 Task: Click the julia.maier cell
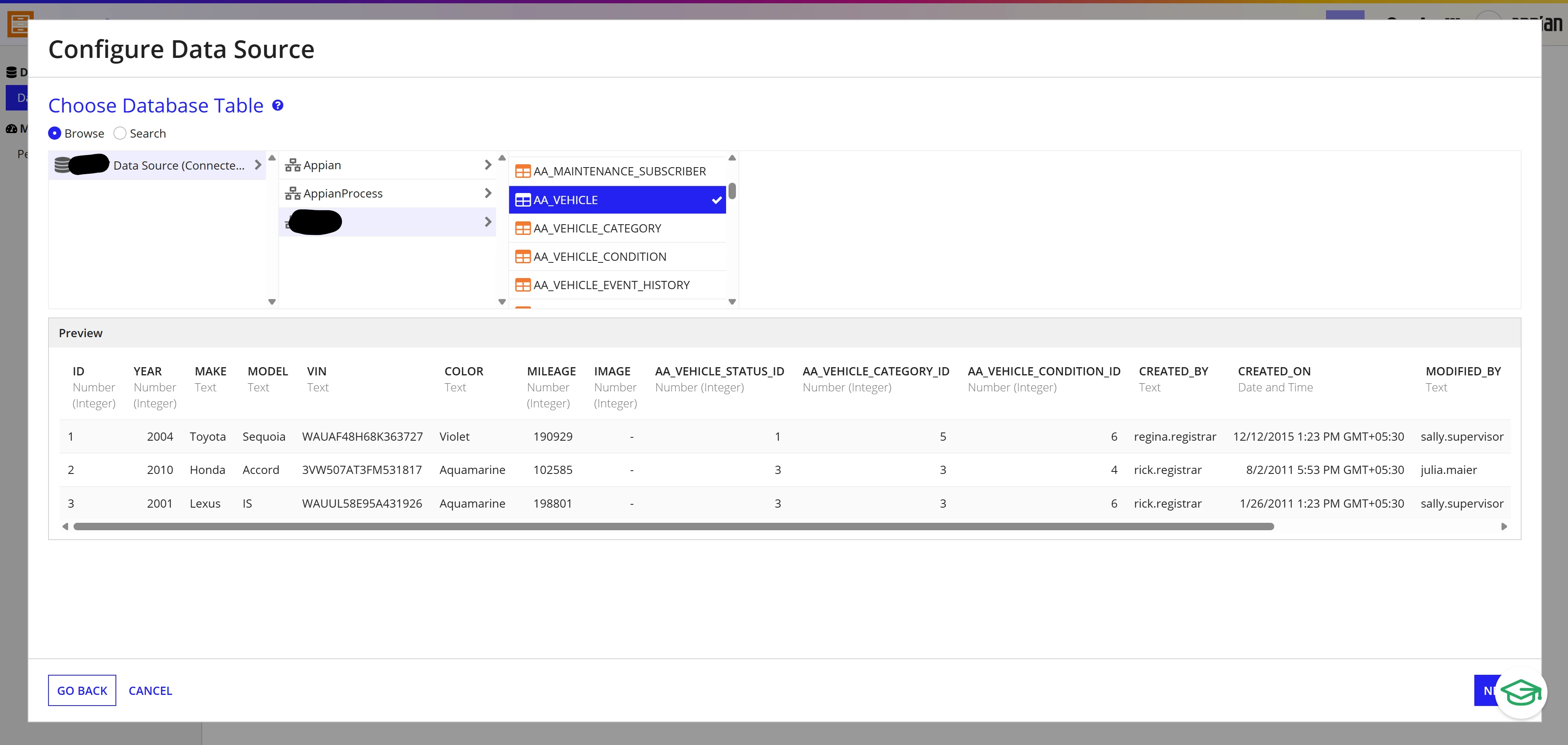click(1449, 470)
